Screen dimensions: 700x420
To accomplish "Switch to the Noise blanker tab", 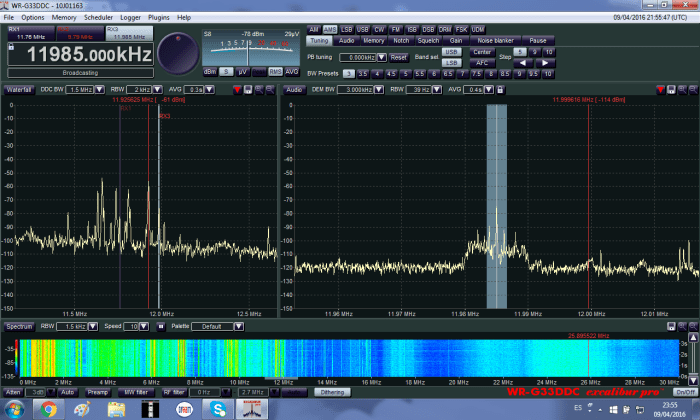I will pos(495,40).
